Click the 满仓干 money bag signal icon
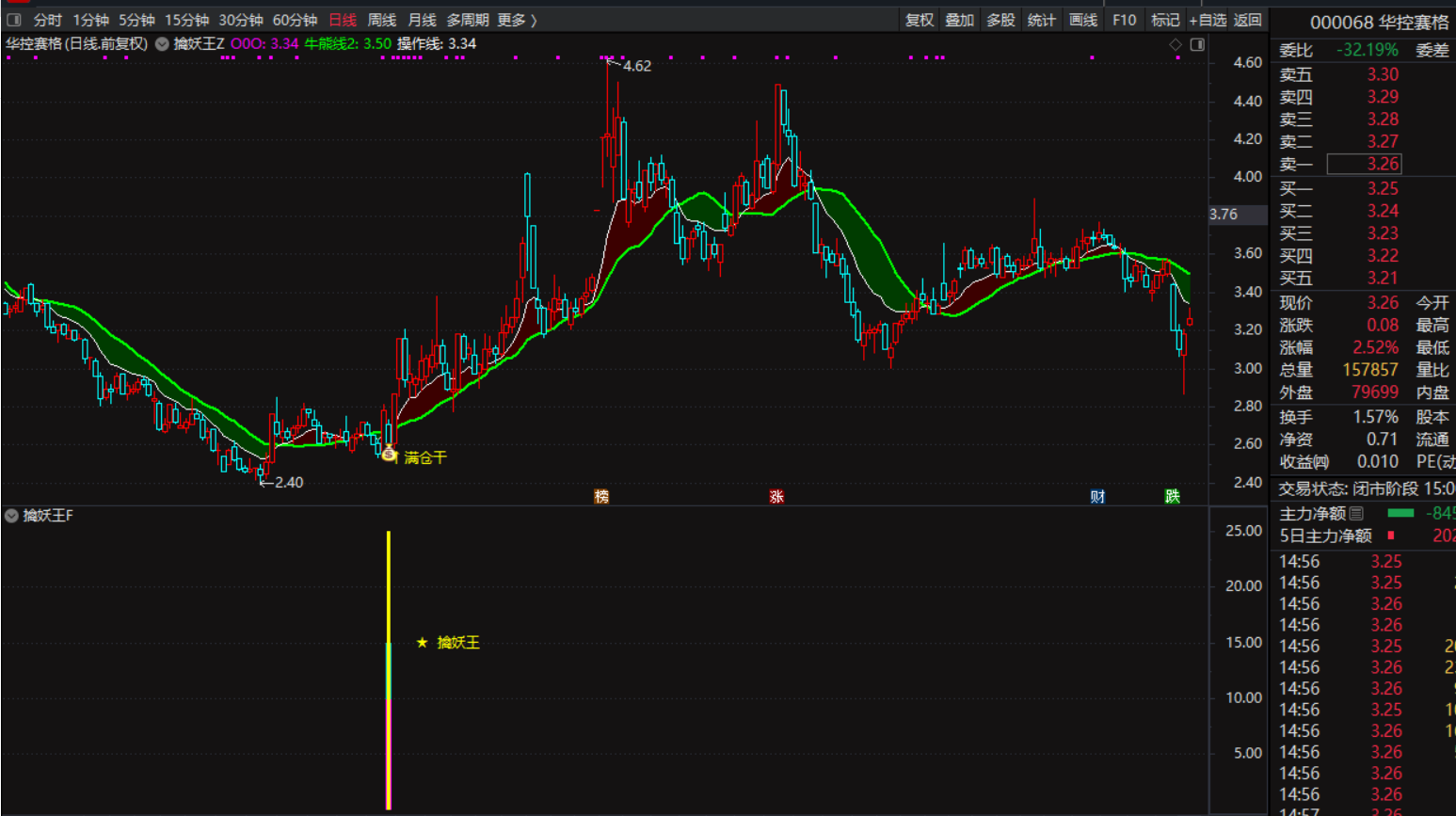The width and height of the screenshot is (1456, 816). (x=389, y=454)
